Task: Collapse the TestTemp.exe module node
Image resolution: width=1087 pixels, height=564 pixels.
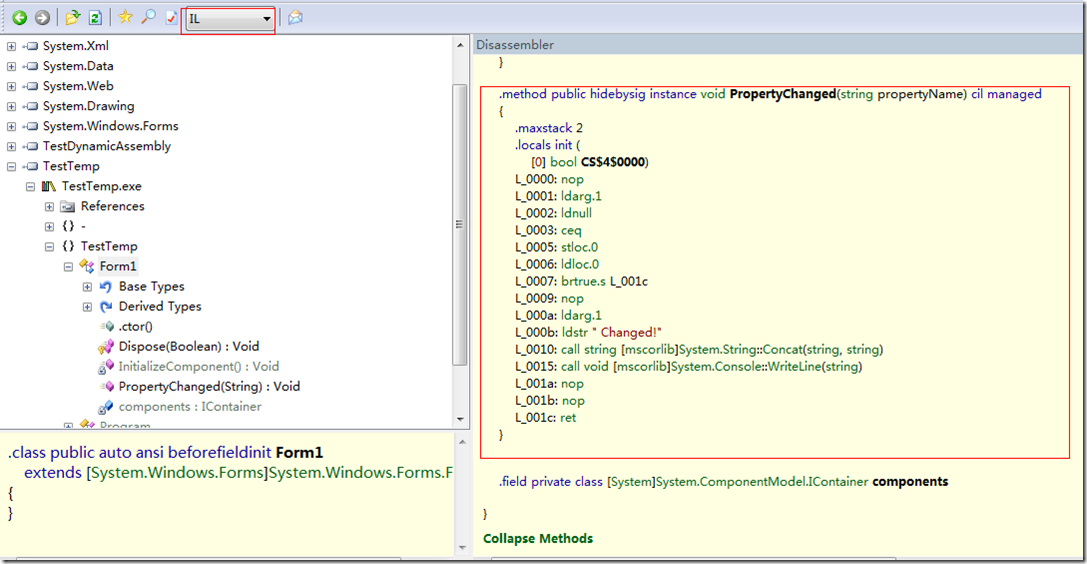Action: pos(31,187)
